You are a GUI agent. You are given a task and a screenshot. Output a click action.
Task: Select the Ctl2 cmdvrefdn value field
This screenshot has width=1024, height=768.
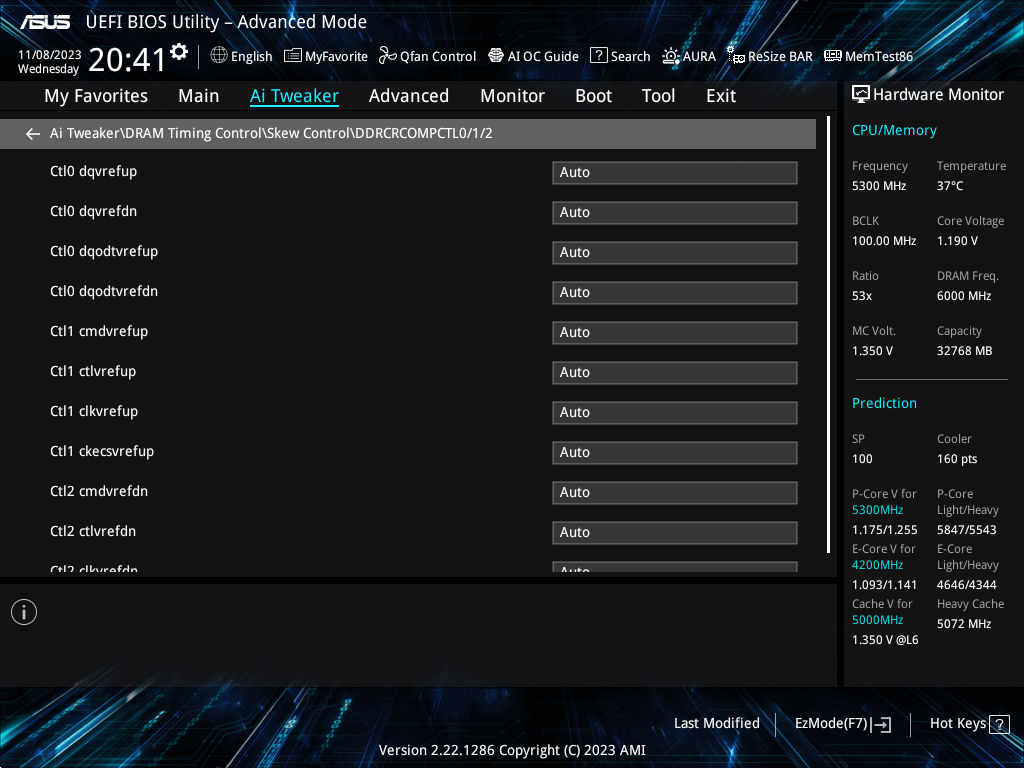click(x=675, y=492)
